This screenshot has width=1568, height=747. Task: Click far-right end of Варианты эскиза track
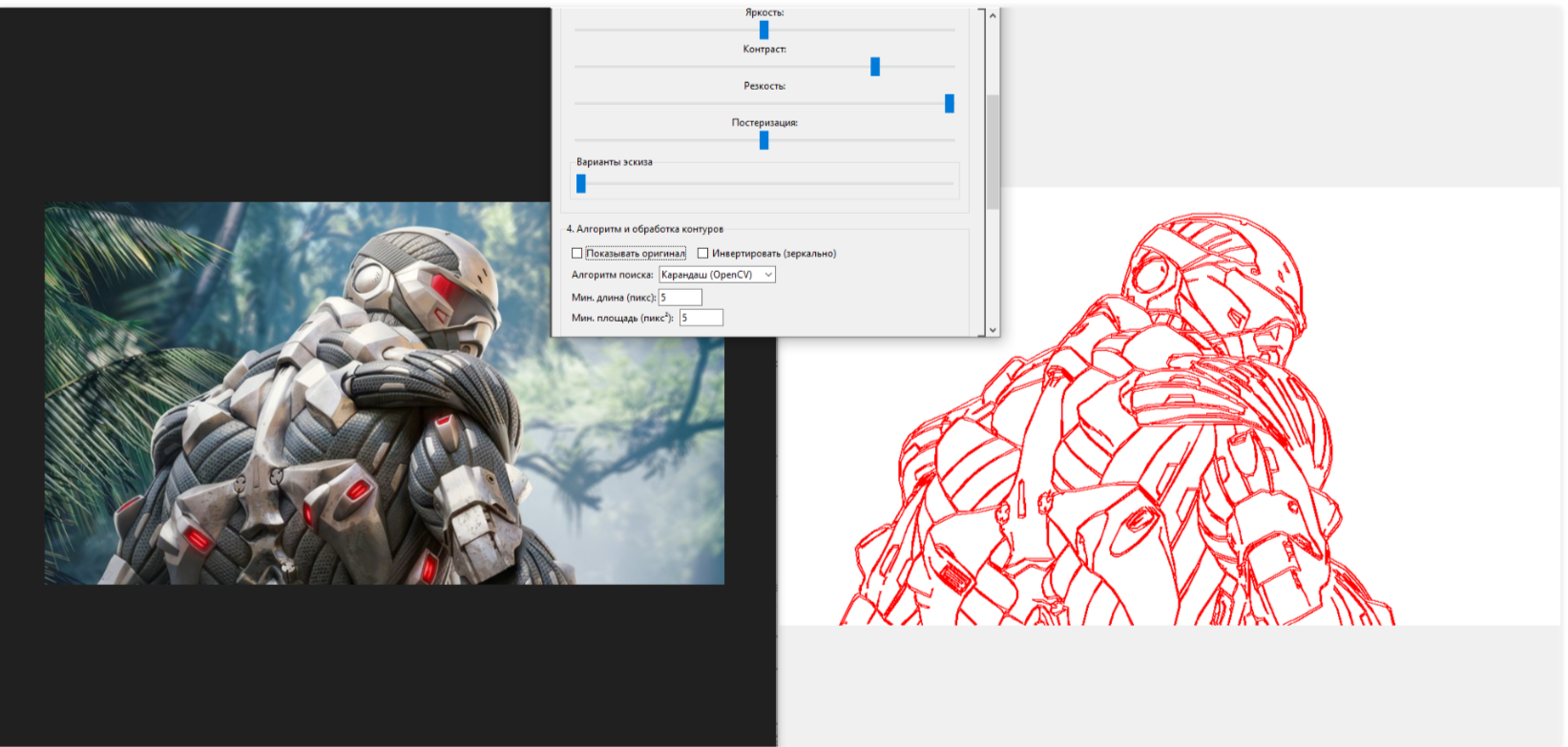point(950,183)
